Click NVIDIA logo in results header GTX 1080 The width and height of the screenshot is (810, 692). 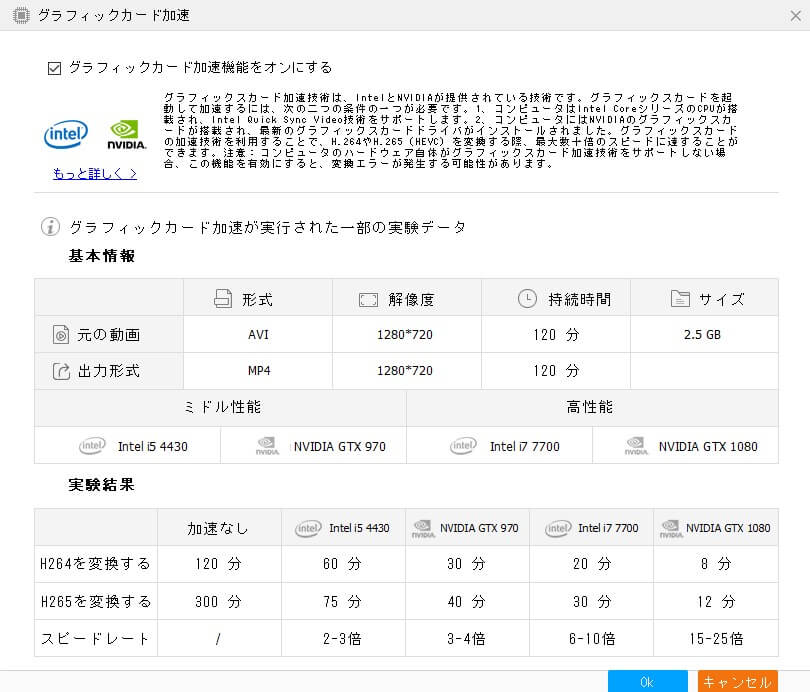(x=671, y=528)
